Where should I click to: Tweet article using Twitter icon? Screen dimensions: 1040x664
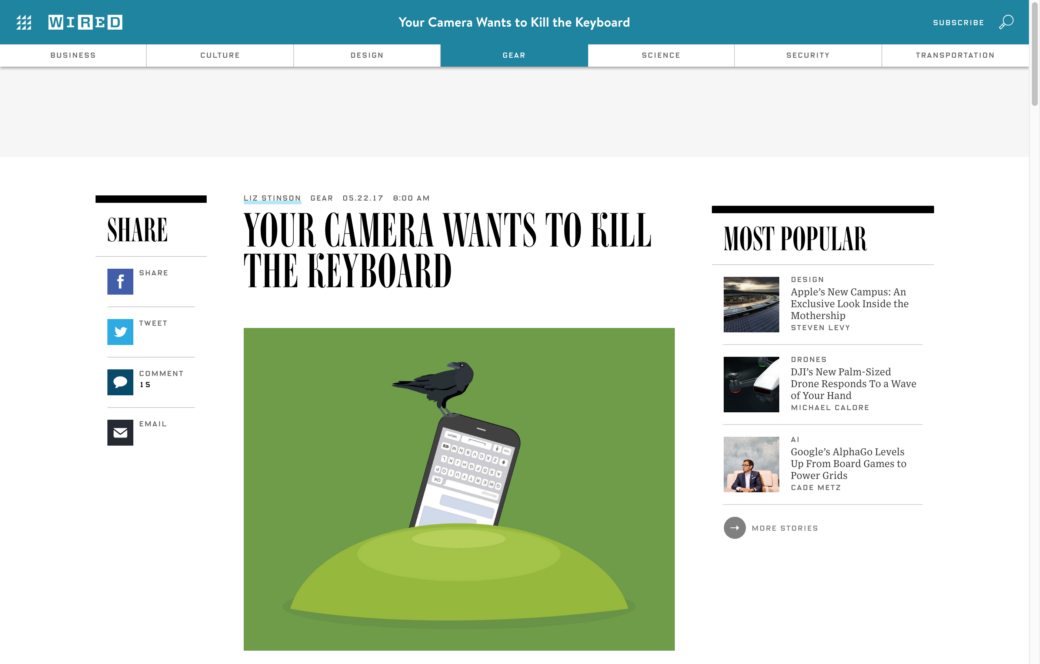120,332
